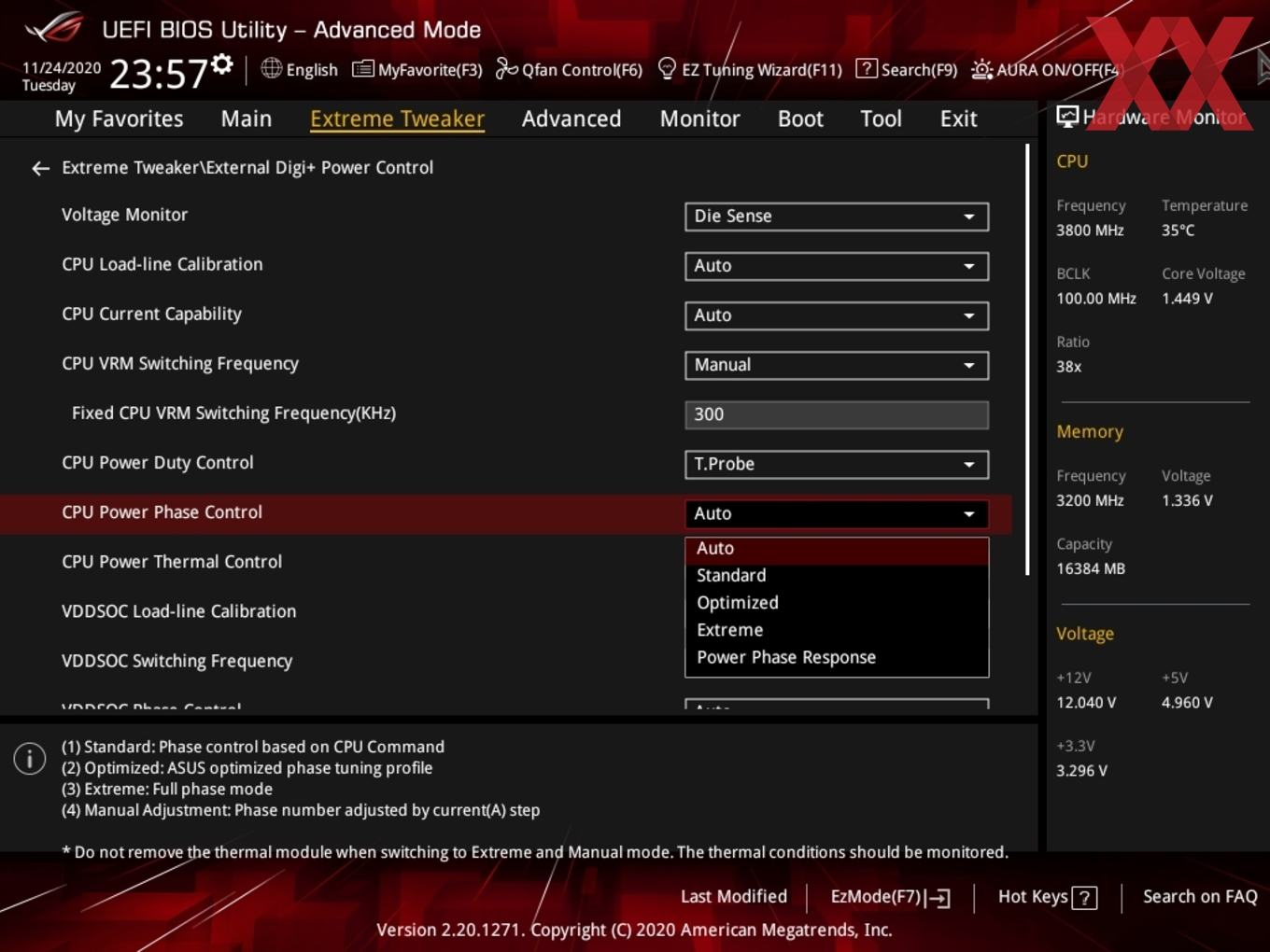
Task: Select VDDSOC Switching Frequency row
Action: coord(176,661)
